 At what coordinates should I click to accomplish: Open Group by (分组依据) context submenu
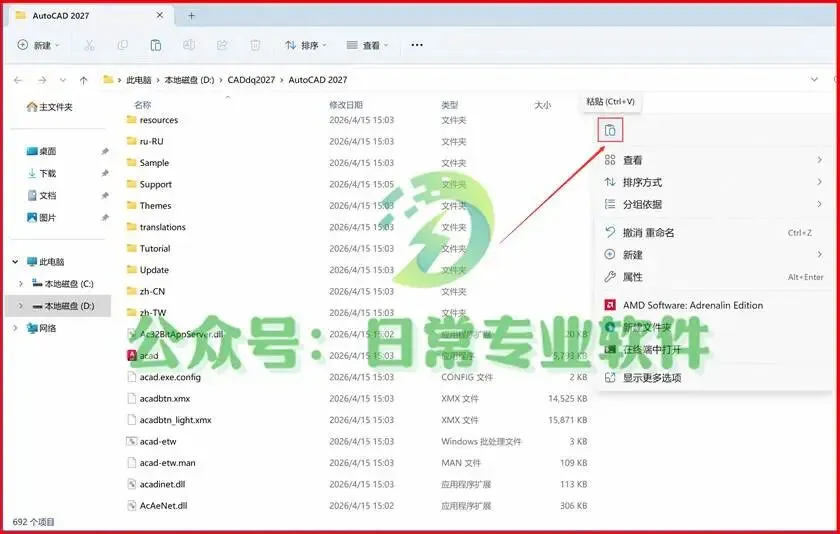(x=714, y=204)
